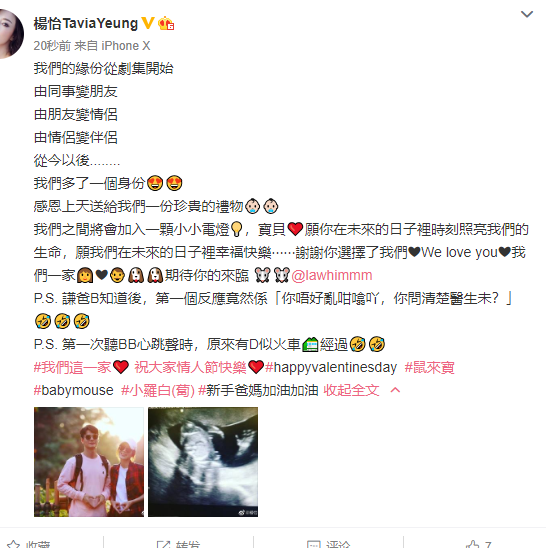This screenshot has width=546, height=548.
Task: Click the favorite star icon
Action: pyautogui.click(x=13, y=544)
